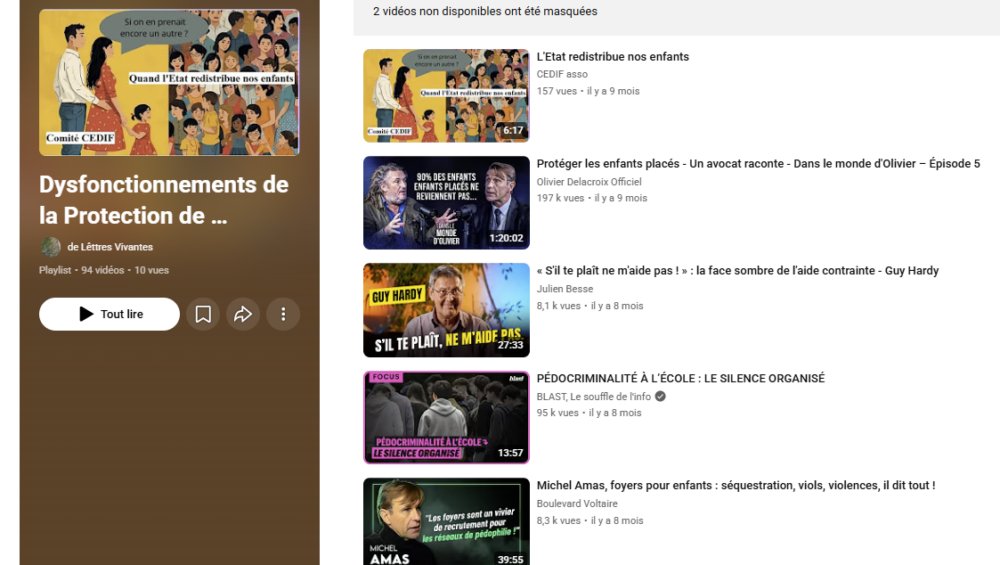
Task: Open the large playlist cover thumbnail
Action: click(x=169, y=82)
